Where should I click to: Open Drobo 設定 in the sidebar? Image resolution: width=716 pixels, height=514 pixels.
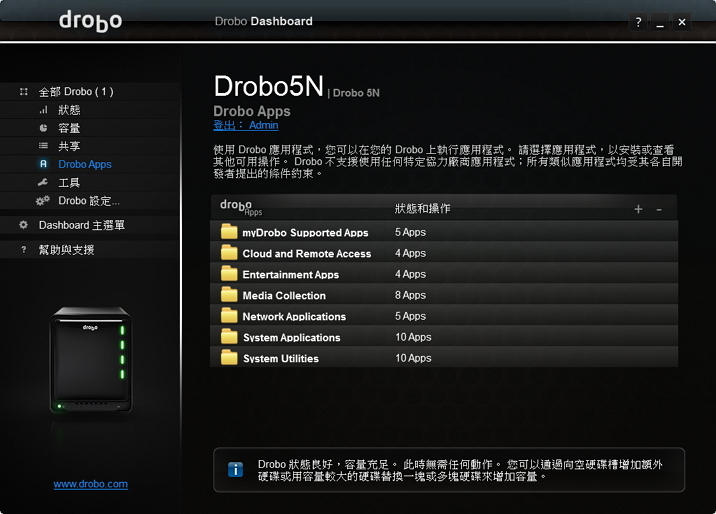(90, 201)
